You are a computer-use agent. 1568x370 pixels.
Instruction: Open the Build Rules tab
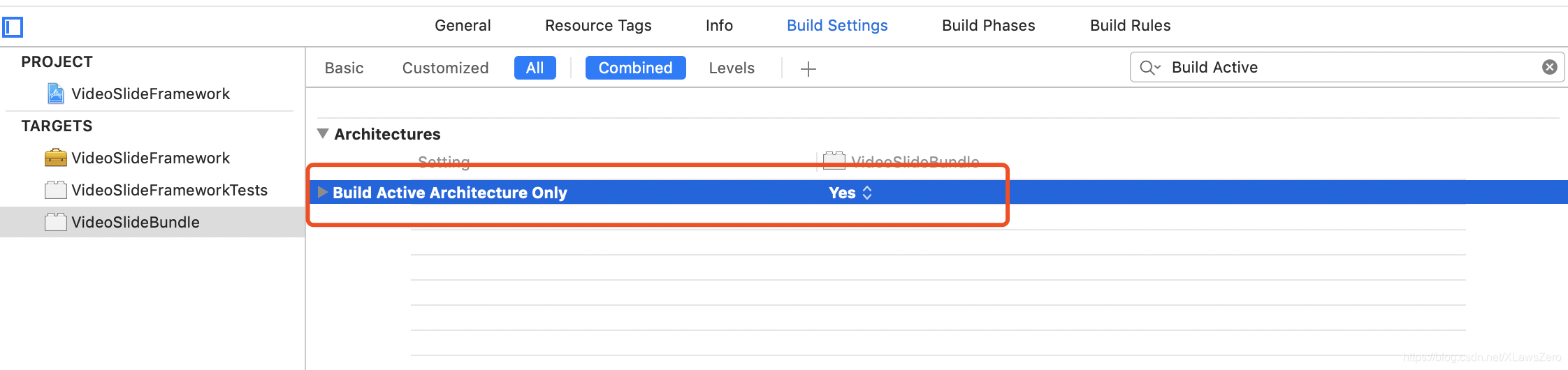[1130, 26]
